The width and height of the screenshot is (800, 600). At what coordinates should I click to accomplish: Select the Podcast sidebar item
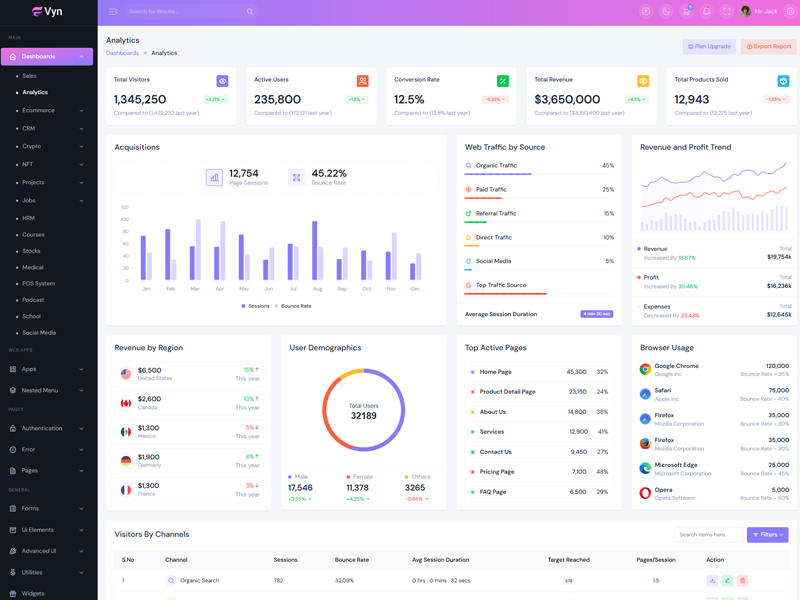pos(33,300)
